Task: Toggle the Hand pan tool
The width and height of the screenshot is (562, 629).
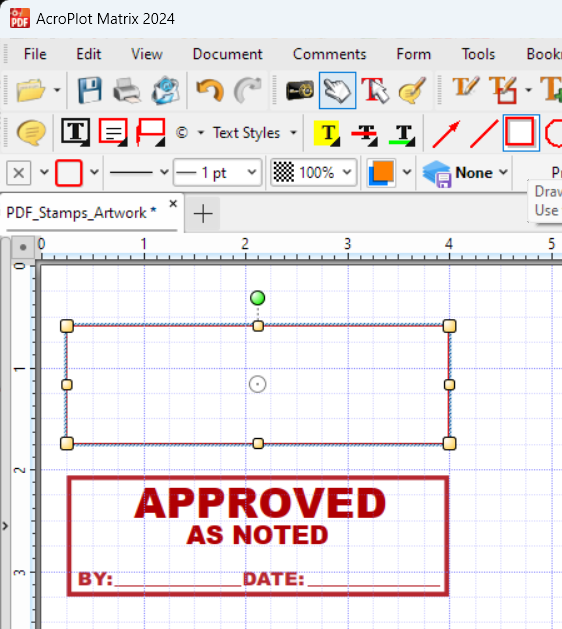Action: click(x=337, y=91)
